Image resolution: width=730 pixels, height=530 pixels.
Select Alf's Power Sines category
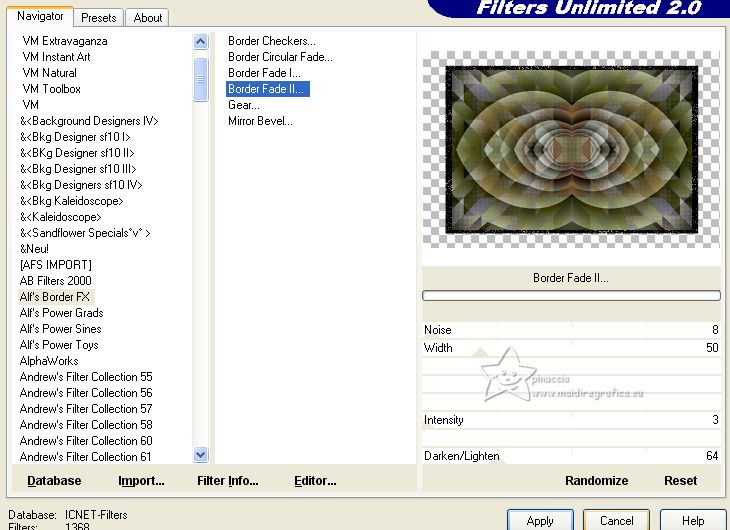click(61, 329)
